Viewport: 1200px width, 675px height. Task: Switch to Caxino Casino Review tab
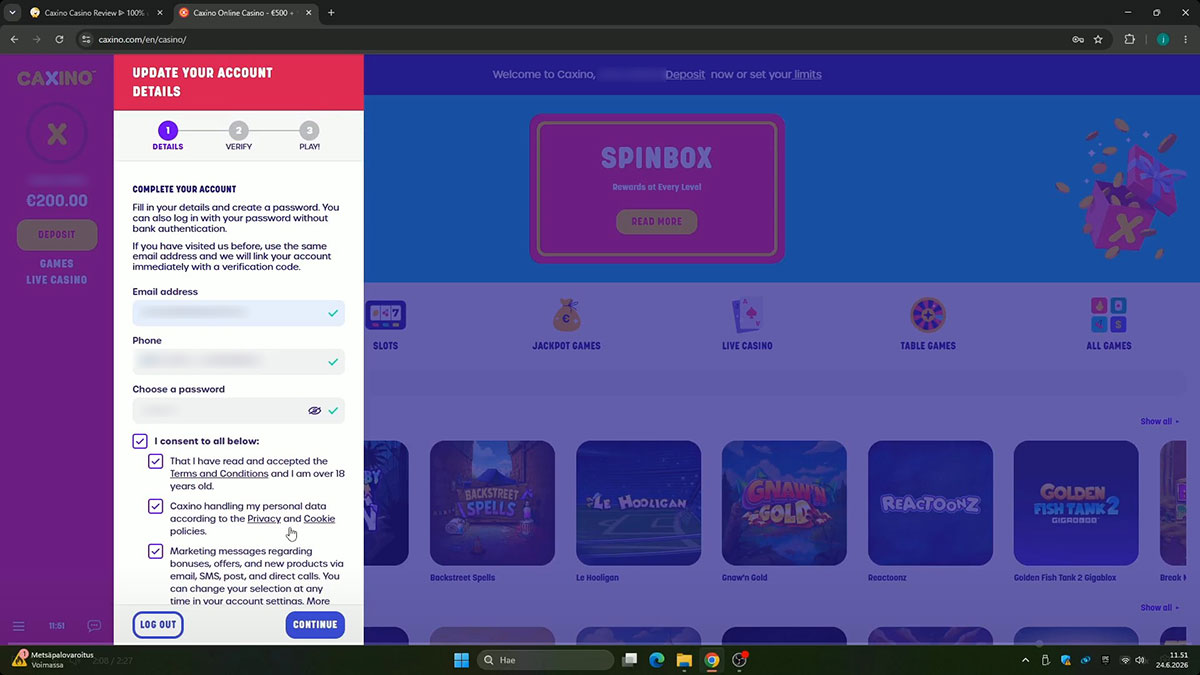coord(97,13)
